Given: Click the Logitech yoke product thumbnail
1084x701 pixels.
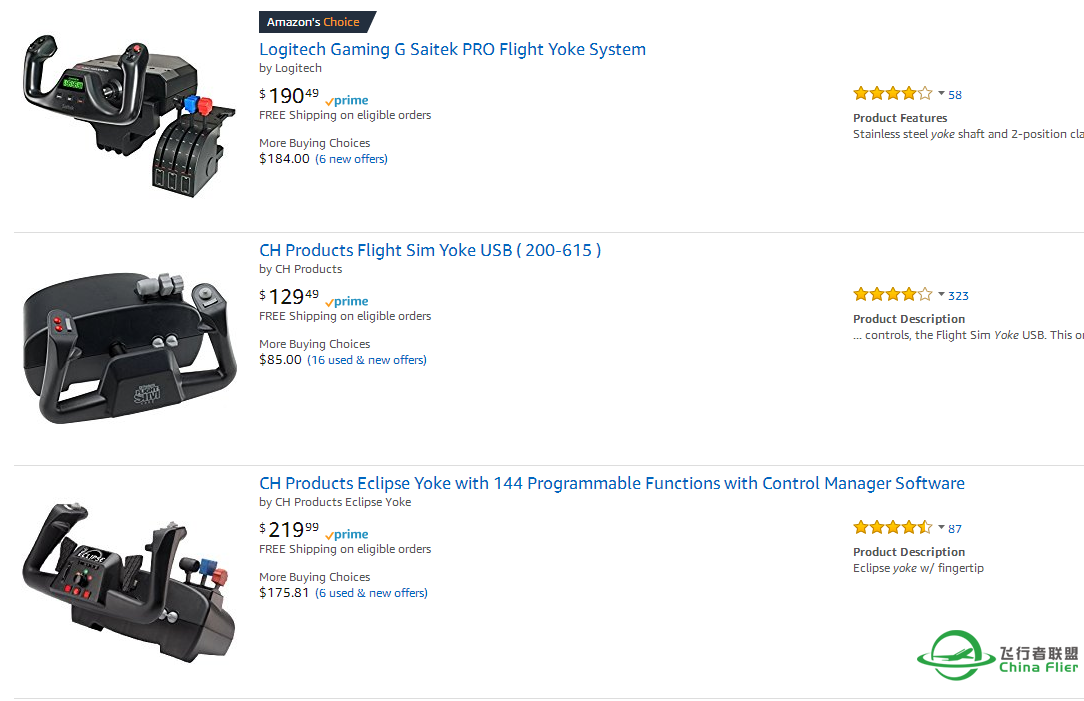Looking at the screenshot, I should (129, 115).
